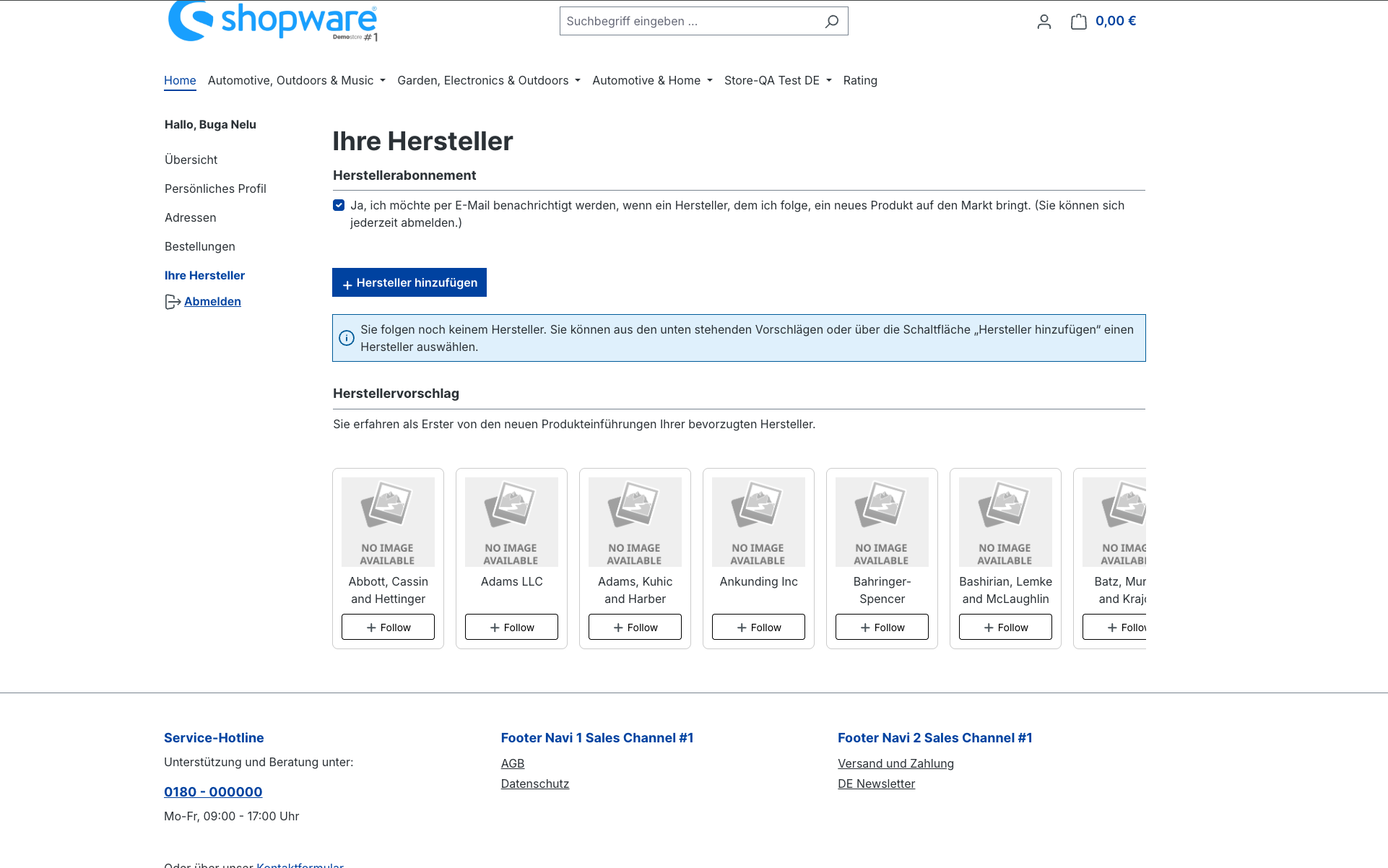Click the Hersteller hinzufügen button
The height and width of the screenshot is (868, 1388).
point(409,282)
